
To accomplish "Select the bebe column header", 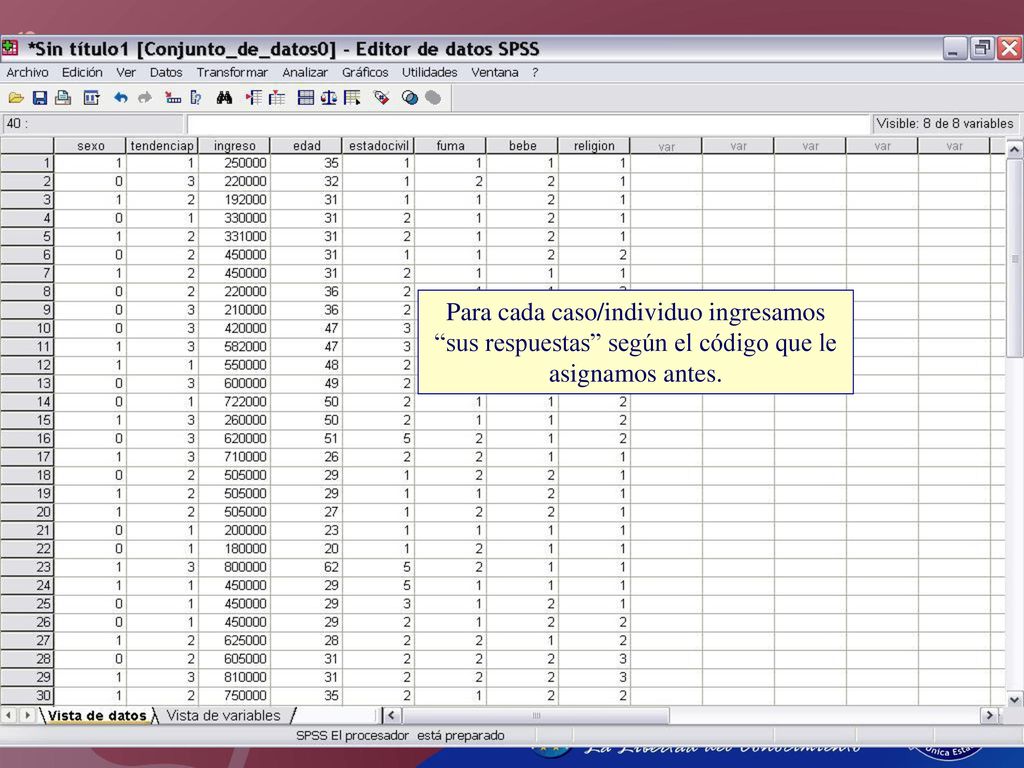I will tap(522, 146).
